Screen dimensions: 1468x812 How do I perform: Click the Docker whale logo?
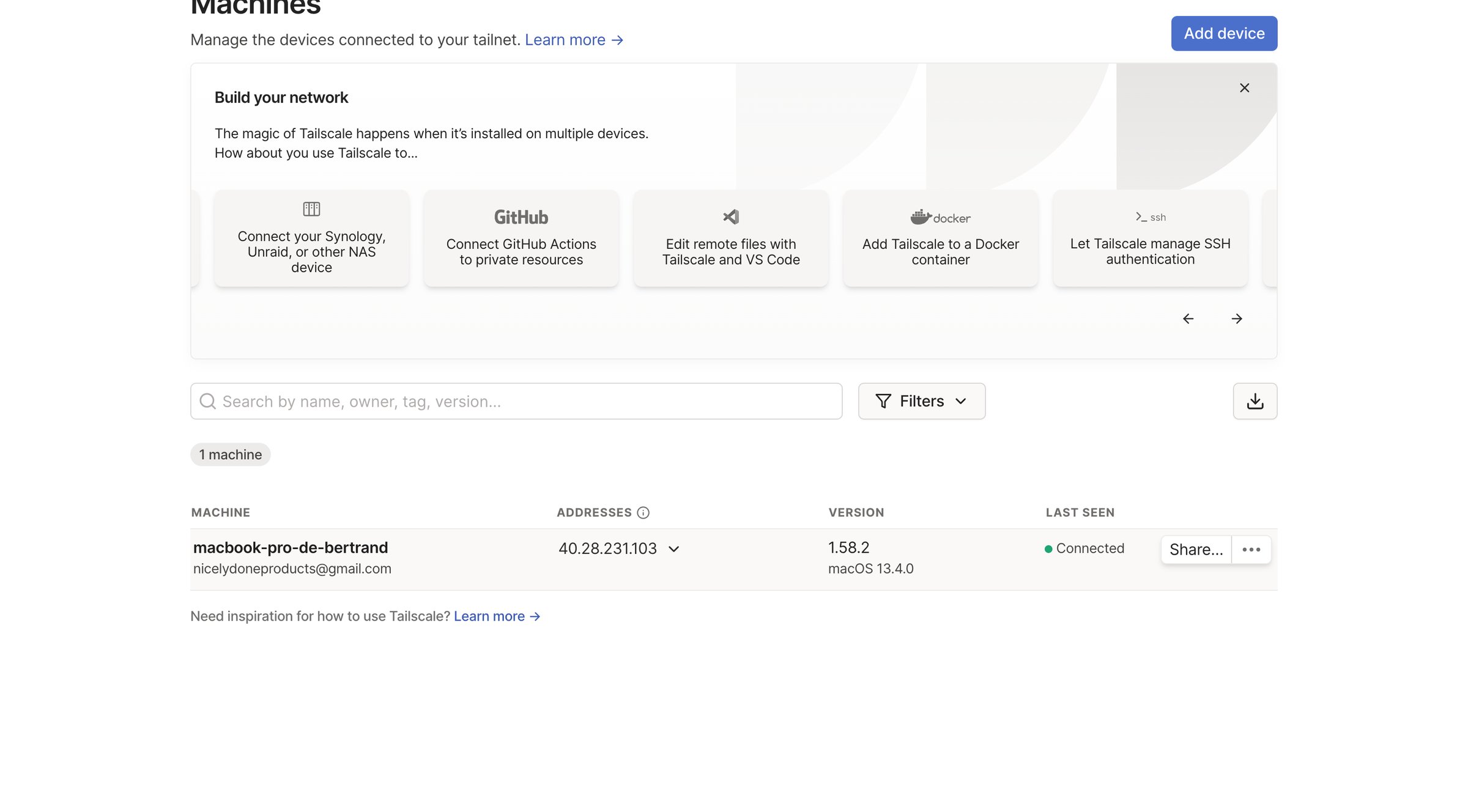[x=941, y=217]
